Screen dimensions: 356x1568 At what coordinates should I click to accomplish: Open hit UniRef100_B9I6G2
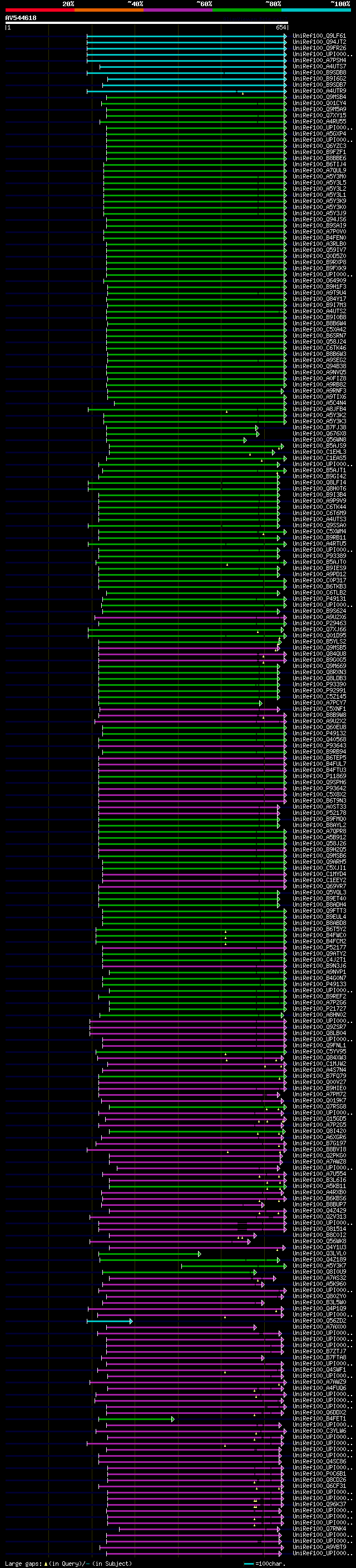(x=319, y=78)
